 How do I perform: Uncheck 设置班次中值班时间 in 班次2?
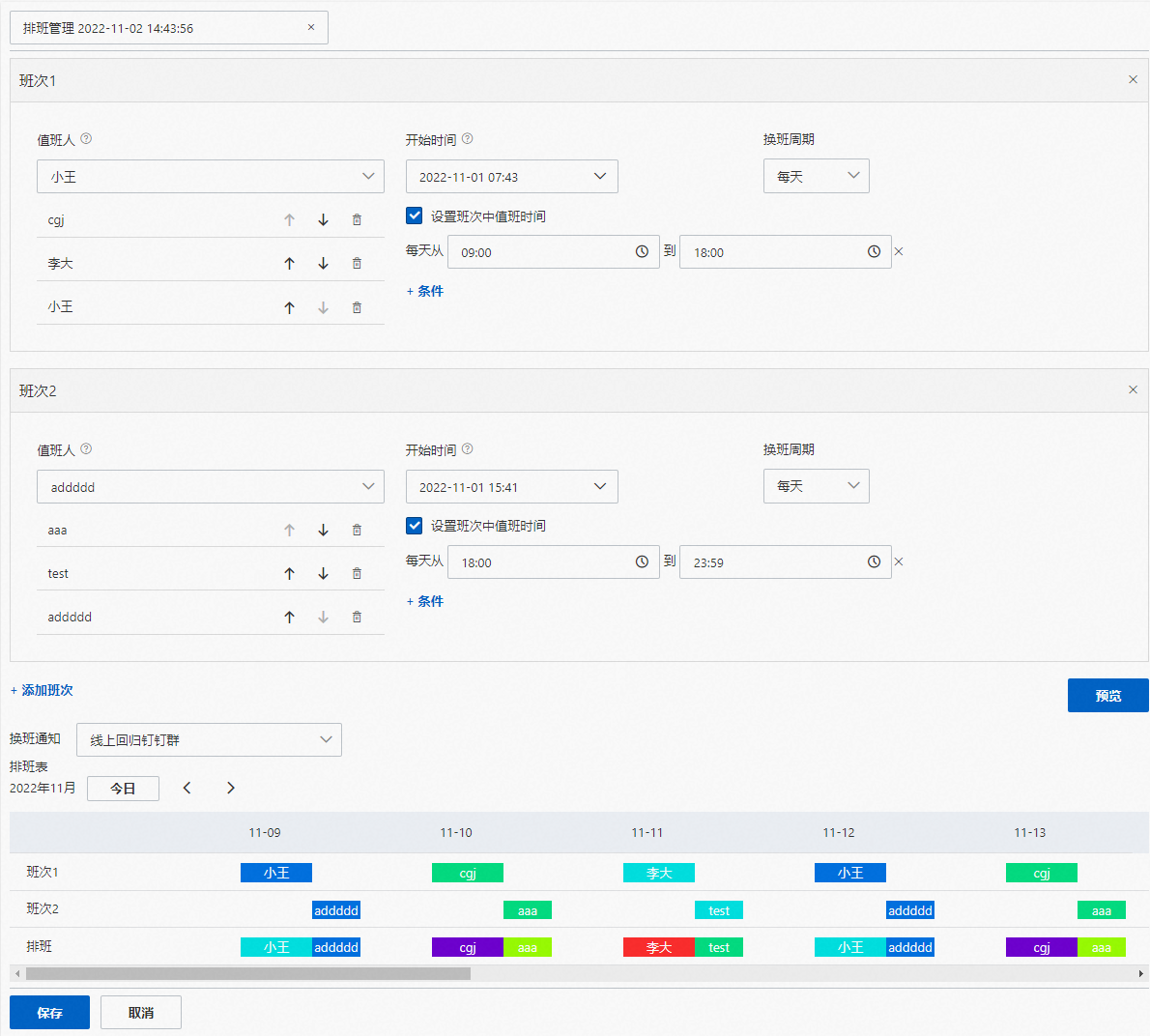click(x=415, y=526)
